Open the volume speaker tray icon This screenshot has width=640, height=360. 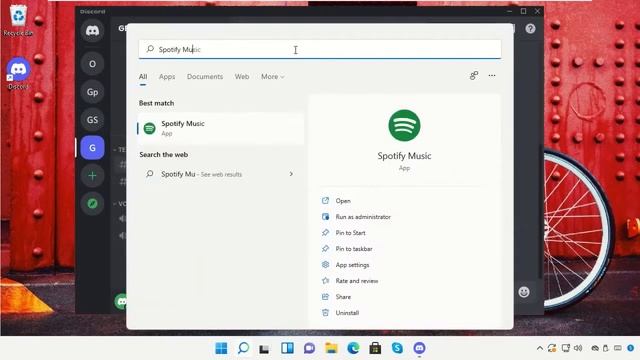pos(578,348)
